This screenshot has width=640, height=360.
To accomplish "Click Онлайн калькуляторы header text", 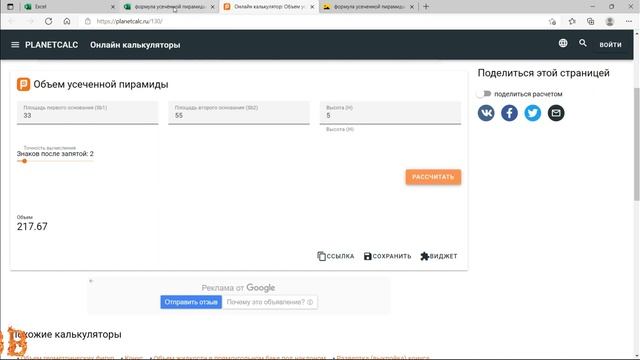I will click(x=135, y=45).
